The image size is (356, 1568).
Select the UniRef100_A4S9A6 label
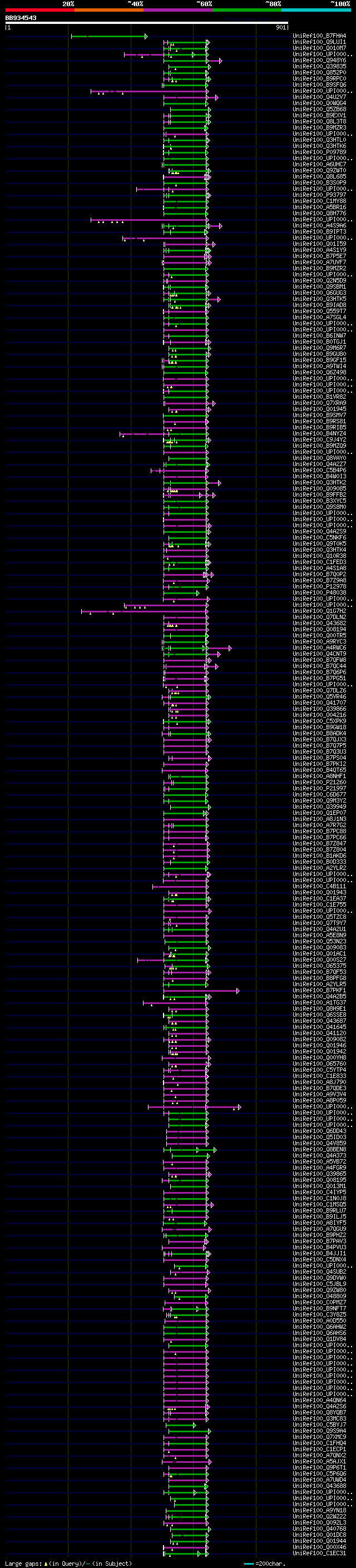[319, 226]
